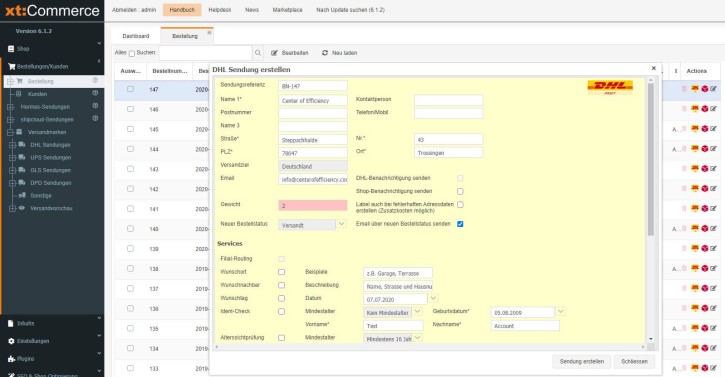Click the Gewicht input field
The height and width of the screenshot is (377, 725).
pos(313,205)
